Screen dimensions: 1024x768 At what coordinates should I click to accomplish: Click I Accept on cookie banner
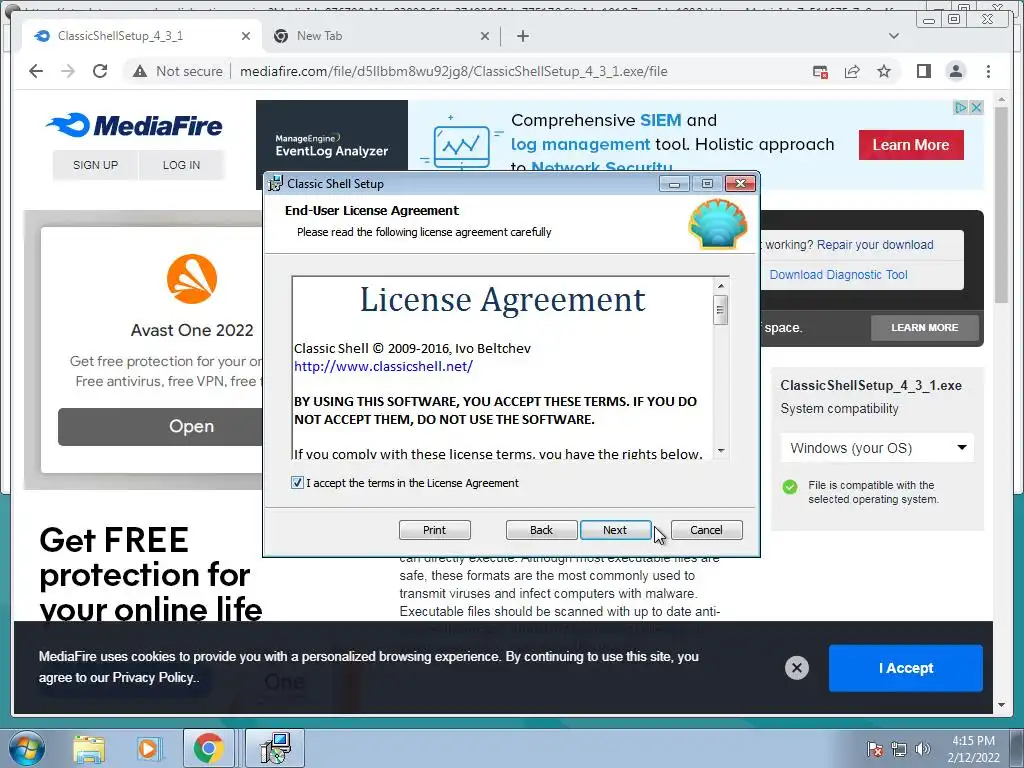click(905, 667)
